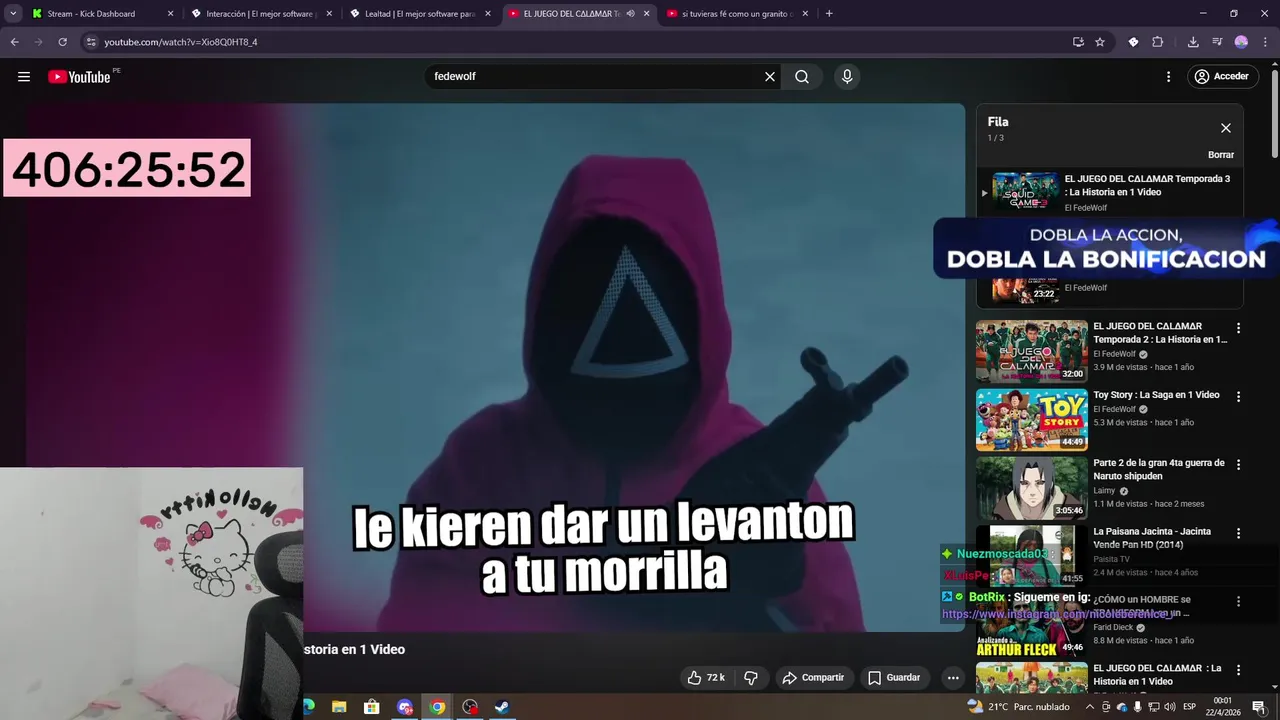Open Steam from the taskbar

(502, 707)
